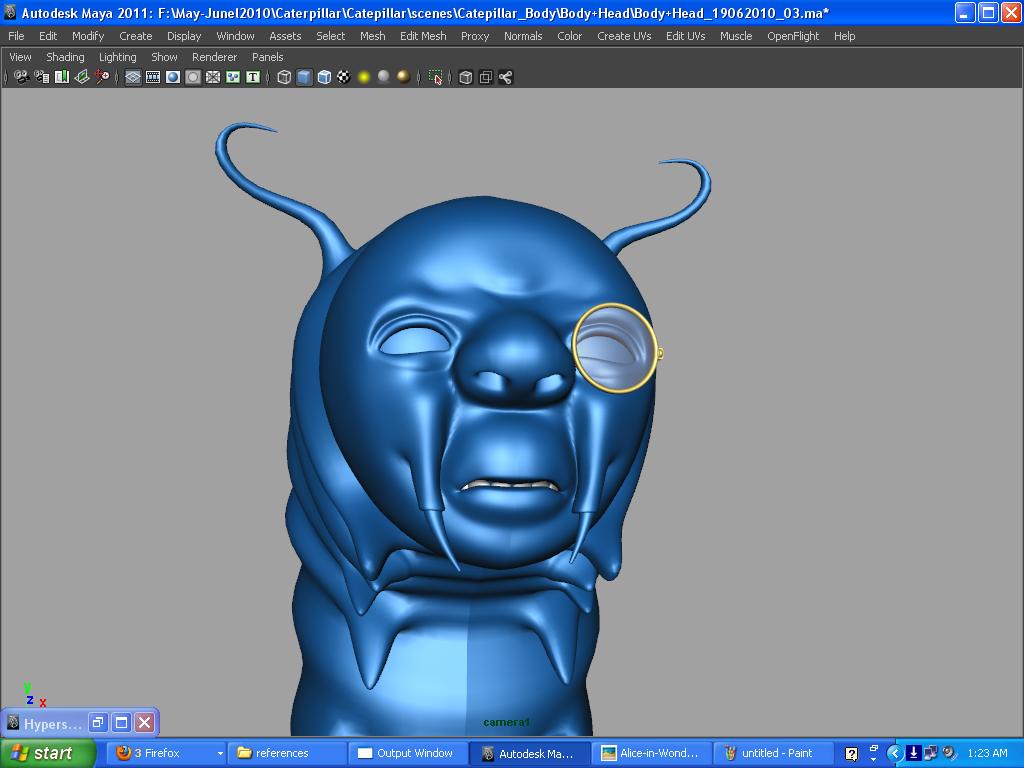Image resolution: width=1024 pixels, height=768 pixels.
Task: Open the panel View menu
Action: pyautogui.click(x=20, y=57)
